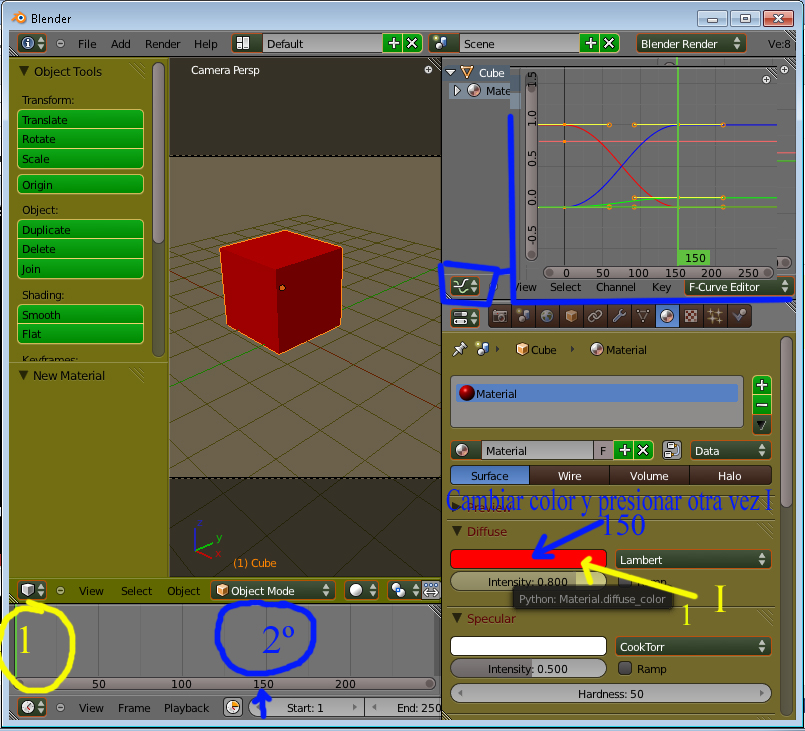The width and height of the screenshot is (805, 731).
Task: Collapse the Diffuse panel
Action: [456, 531]
